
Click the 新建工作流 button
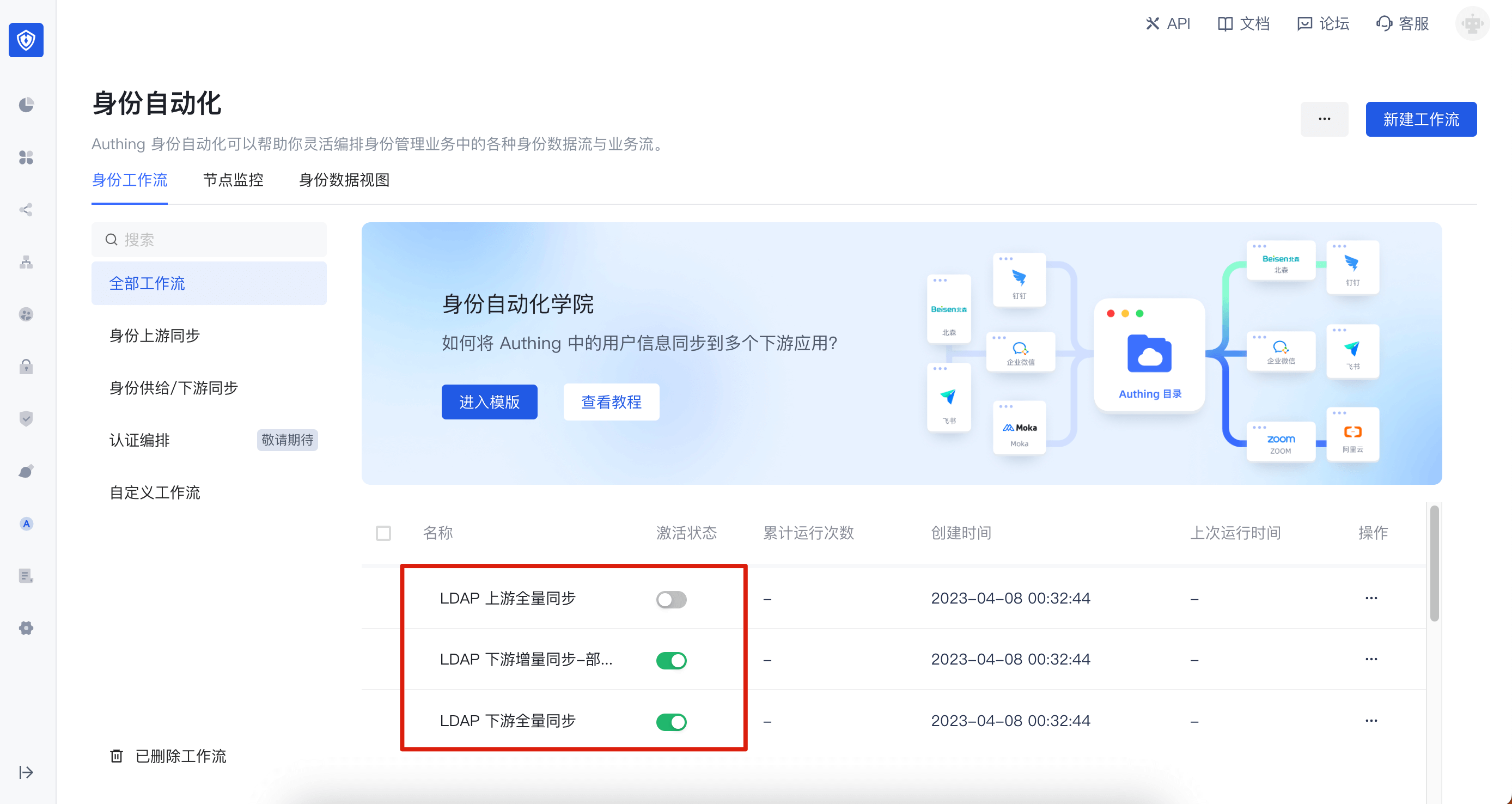click(x=1420, y=119)
